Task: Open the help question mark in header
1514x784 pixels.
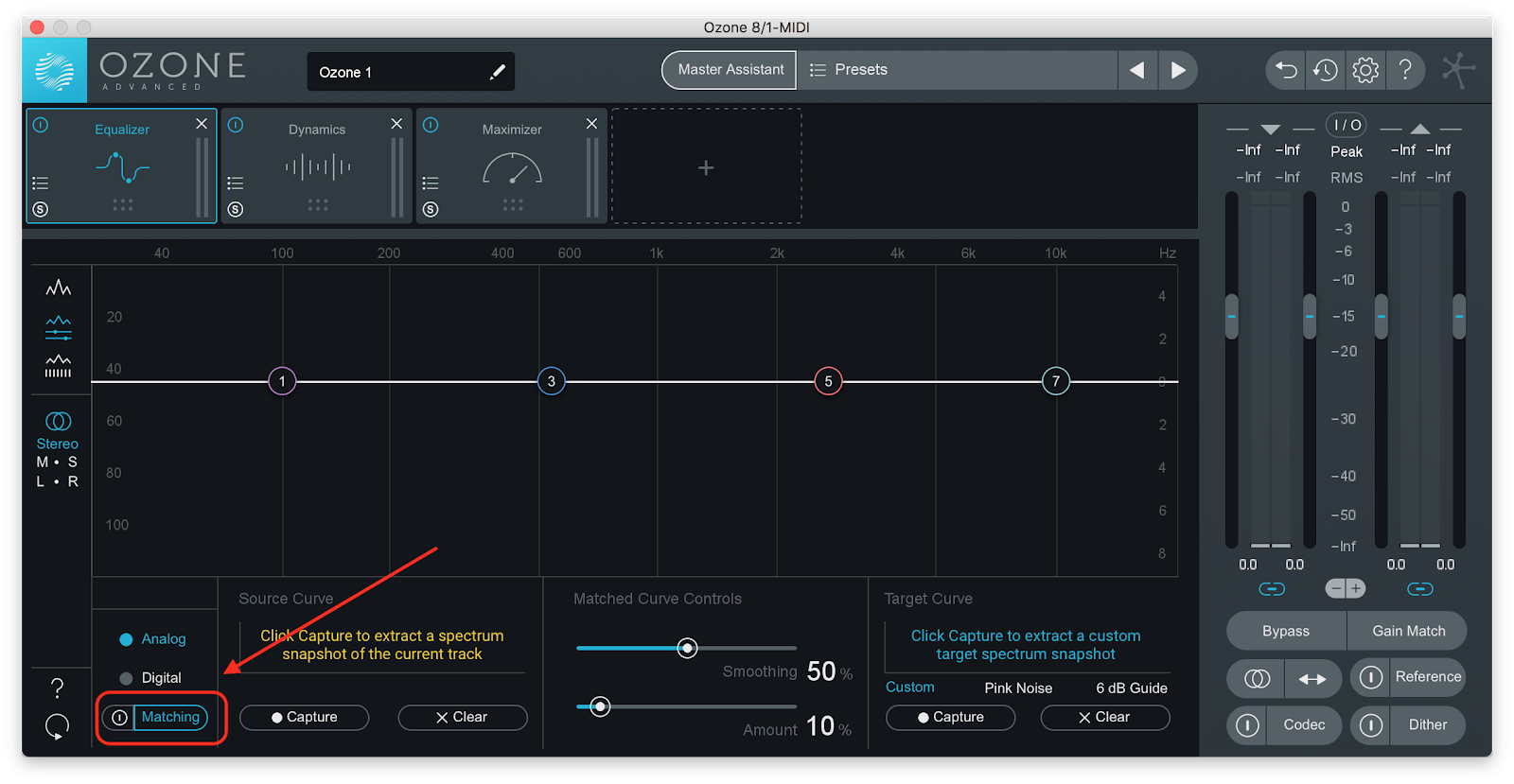Action: [1406, 70]
